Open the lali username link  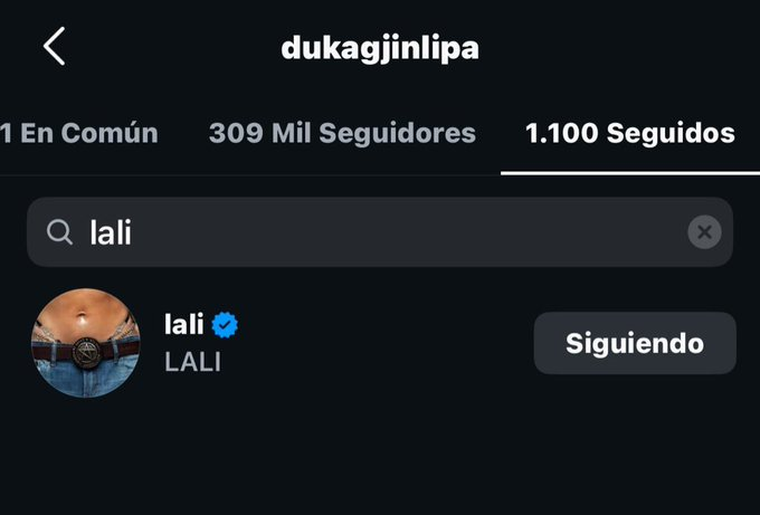point(184,324)
